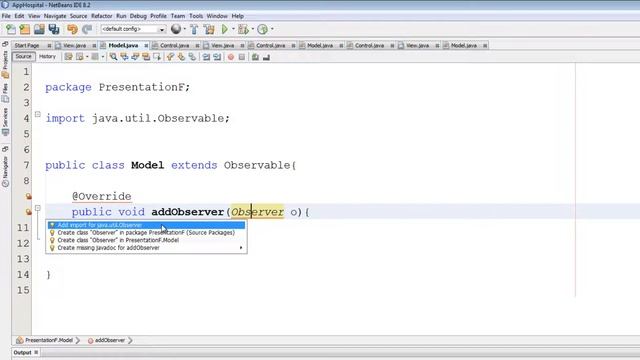This screenshot has width=640, height=360.
Task: Undo the last action via the toolbar
Action: click(x=72, y=29)
